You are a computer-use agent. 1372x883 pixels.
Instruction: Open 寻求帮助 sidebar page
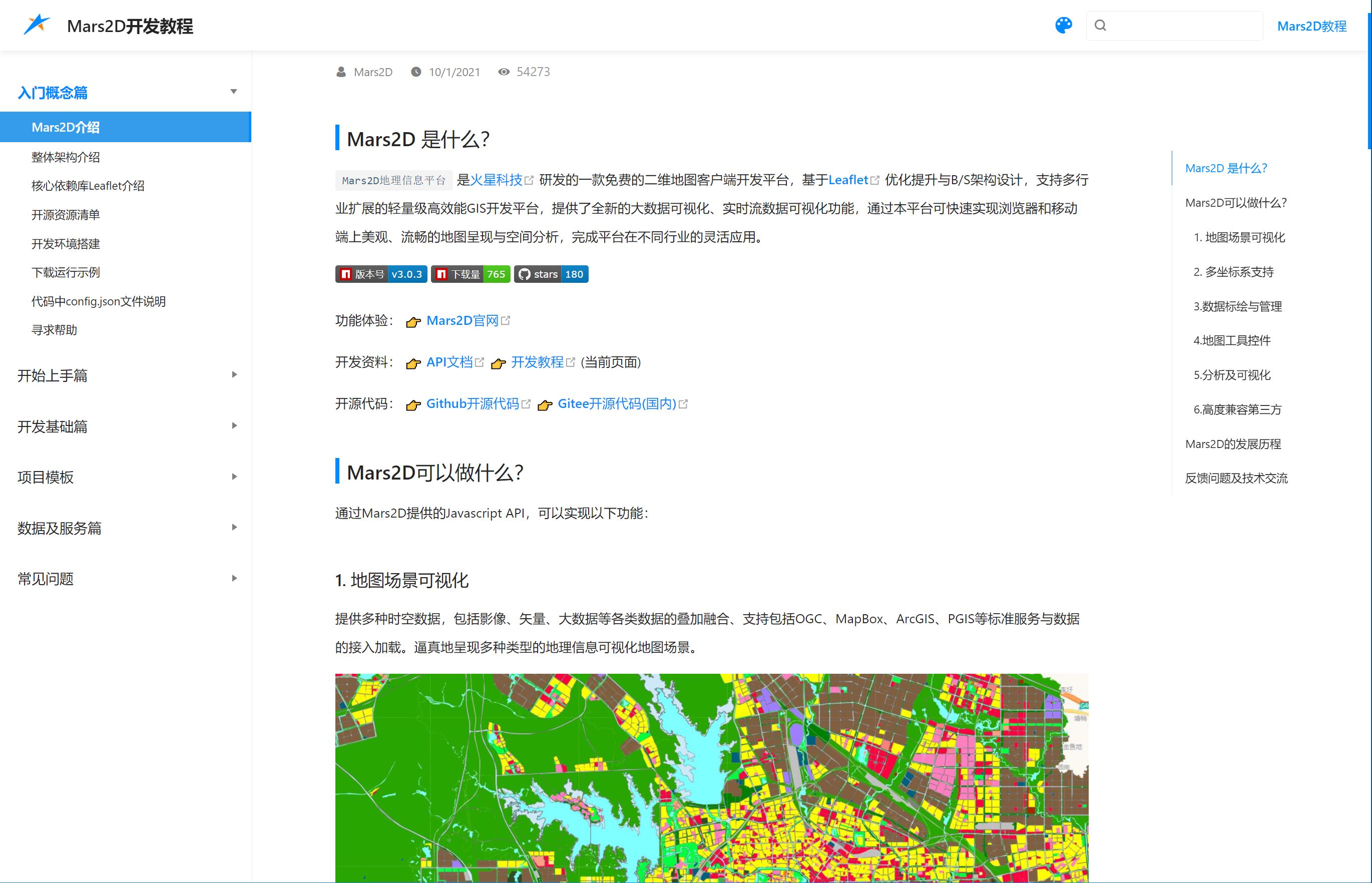click(x=54, y=330)
